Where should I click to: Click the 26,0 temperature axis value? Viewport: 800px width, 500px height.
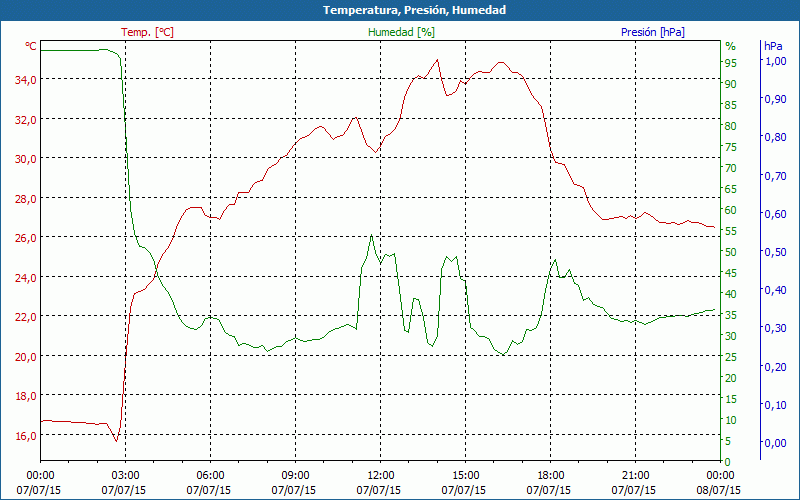pos(26,238)
